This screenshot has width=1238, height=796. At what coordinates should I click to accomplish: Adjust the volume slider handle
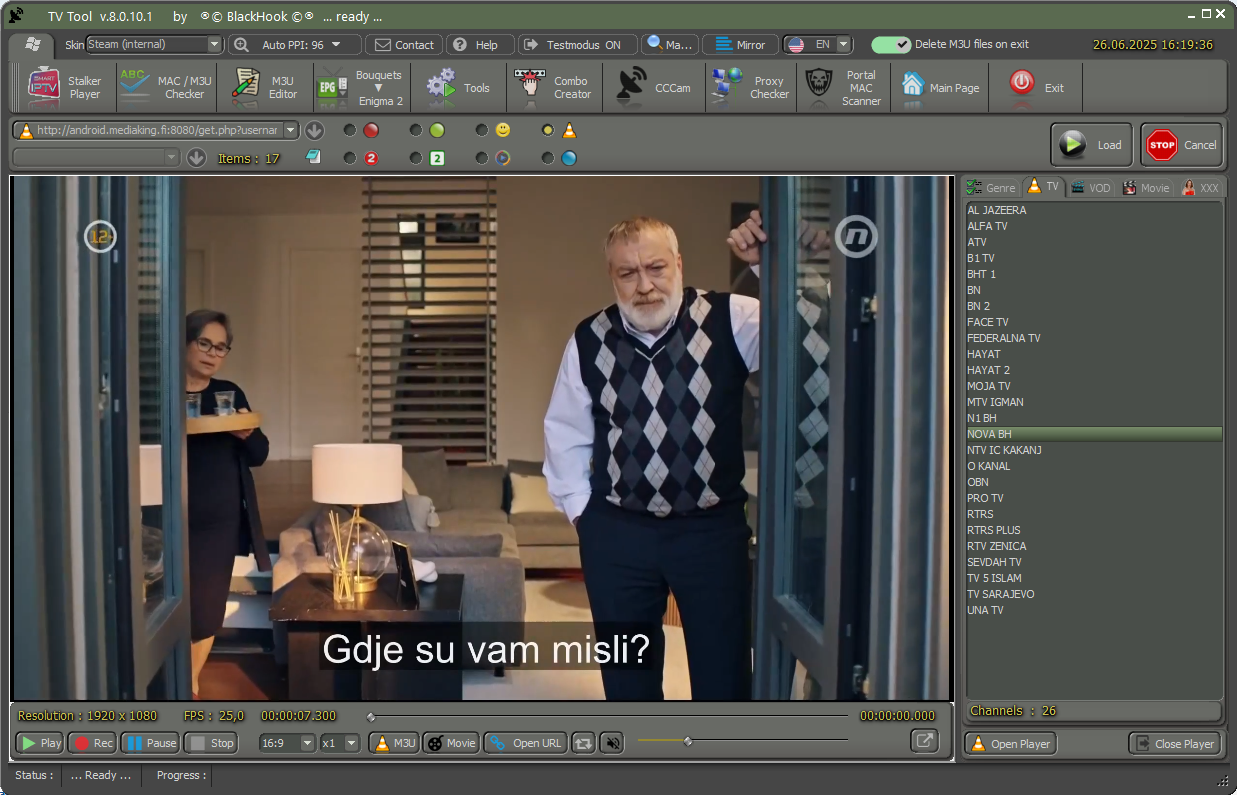[x=688, y=741]
